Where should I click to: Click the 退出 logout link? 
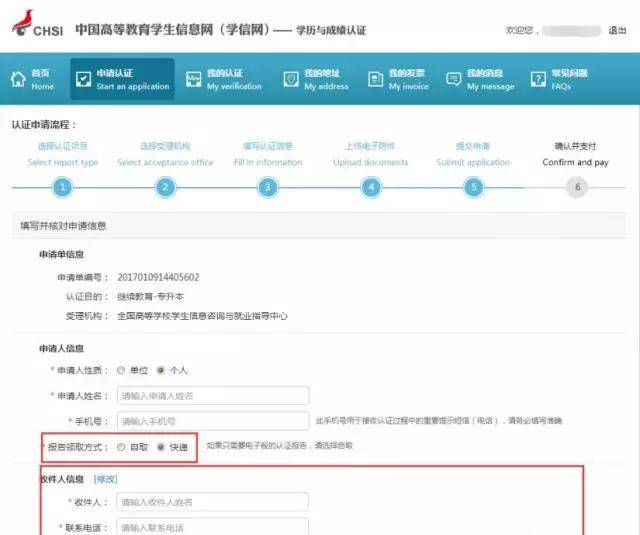click(x=617, y=30)
